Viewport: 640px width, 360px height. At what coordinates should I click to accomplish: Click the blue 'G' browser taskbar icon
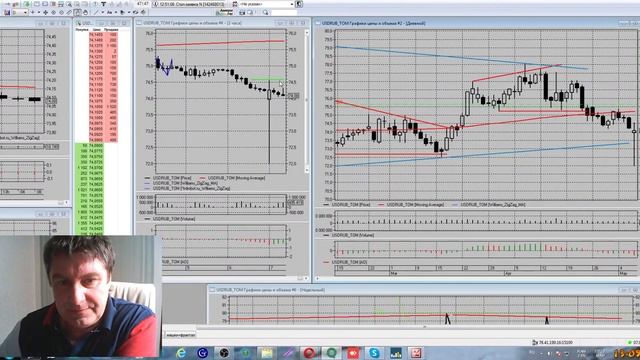tap(202, 353)
